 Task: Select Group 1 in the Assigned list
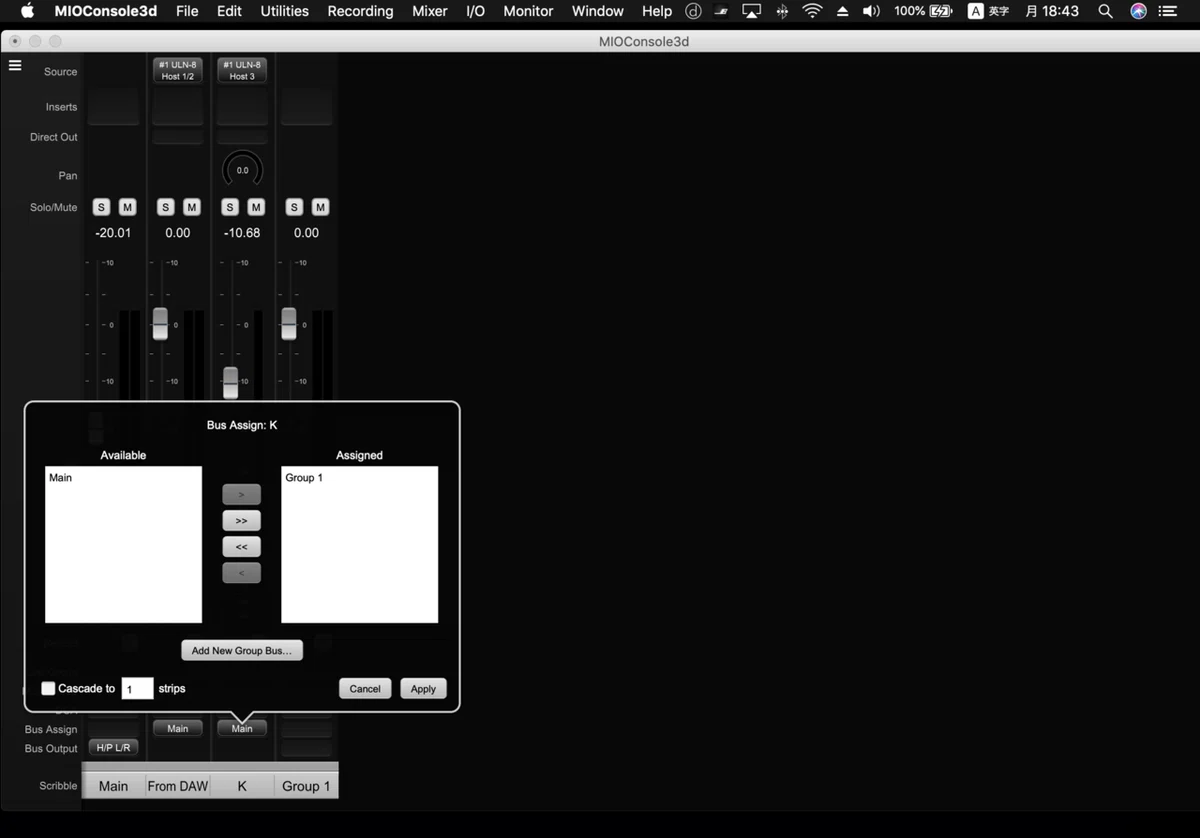pos(304,478)
